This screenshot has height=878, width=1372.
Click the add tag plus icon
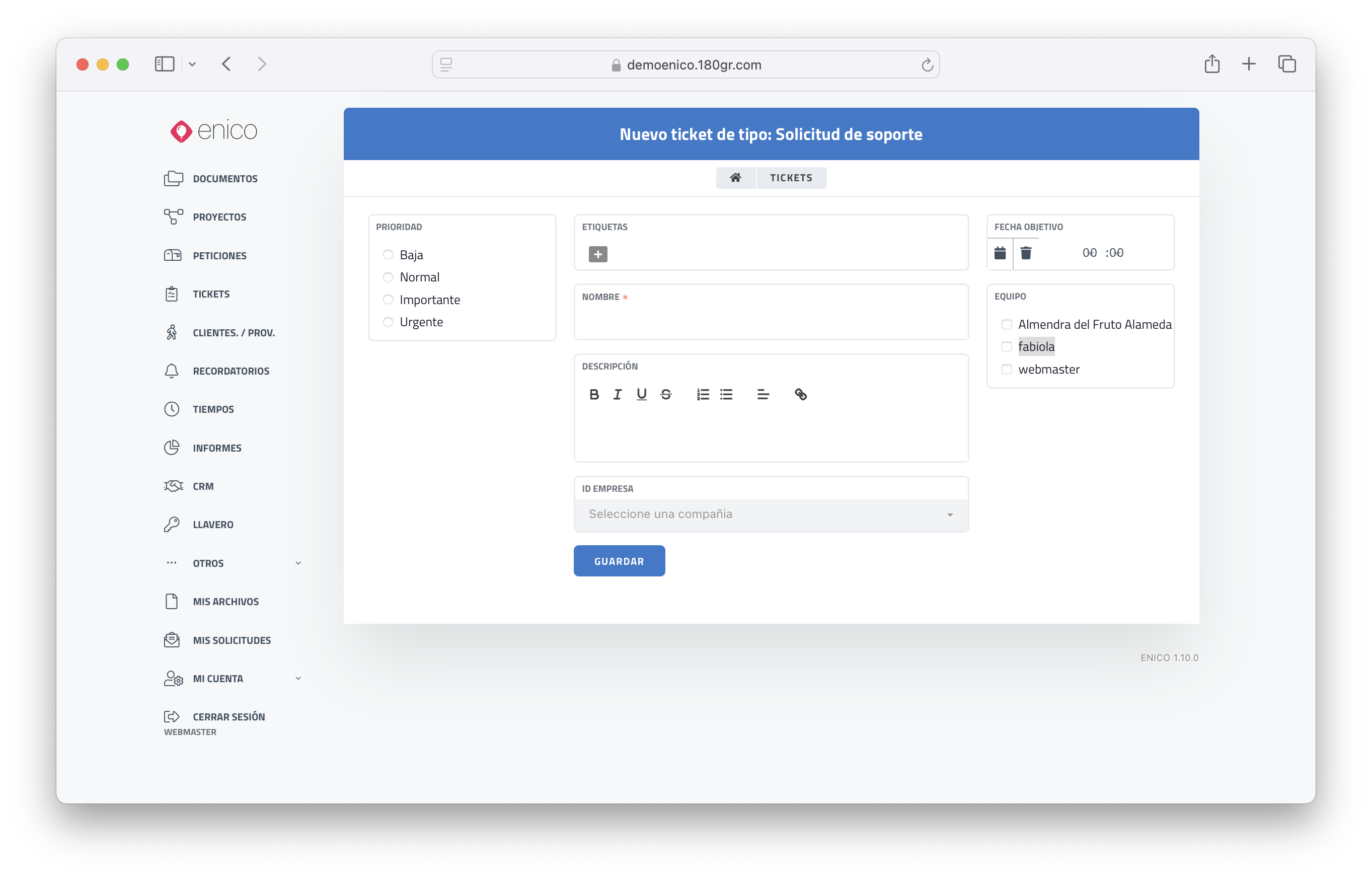(597, 254)
